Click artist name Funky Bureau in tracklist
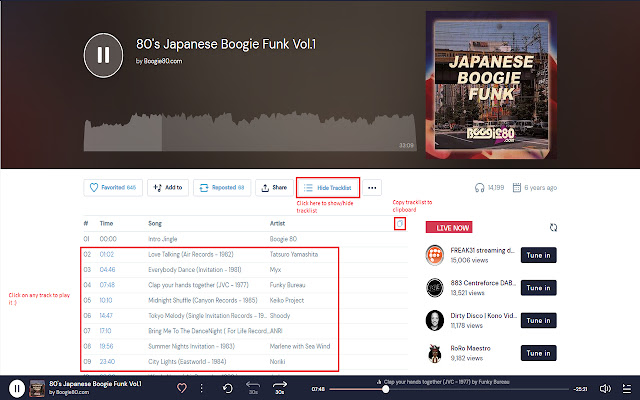Image resolution: width=640 pixels, height=400 pixels. click(287, 285)
